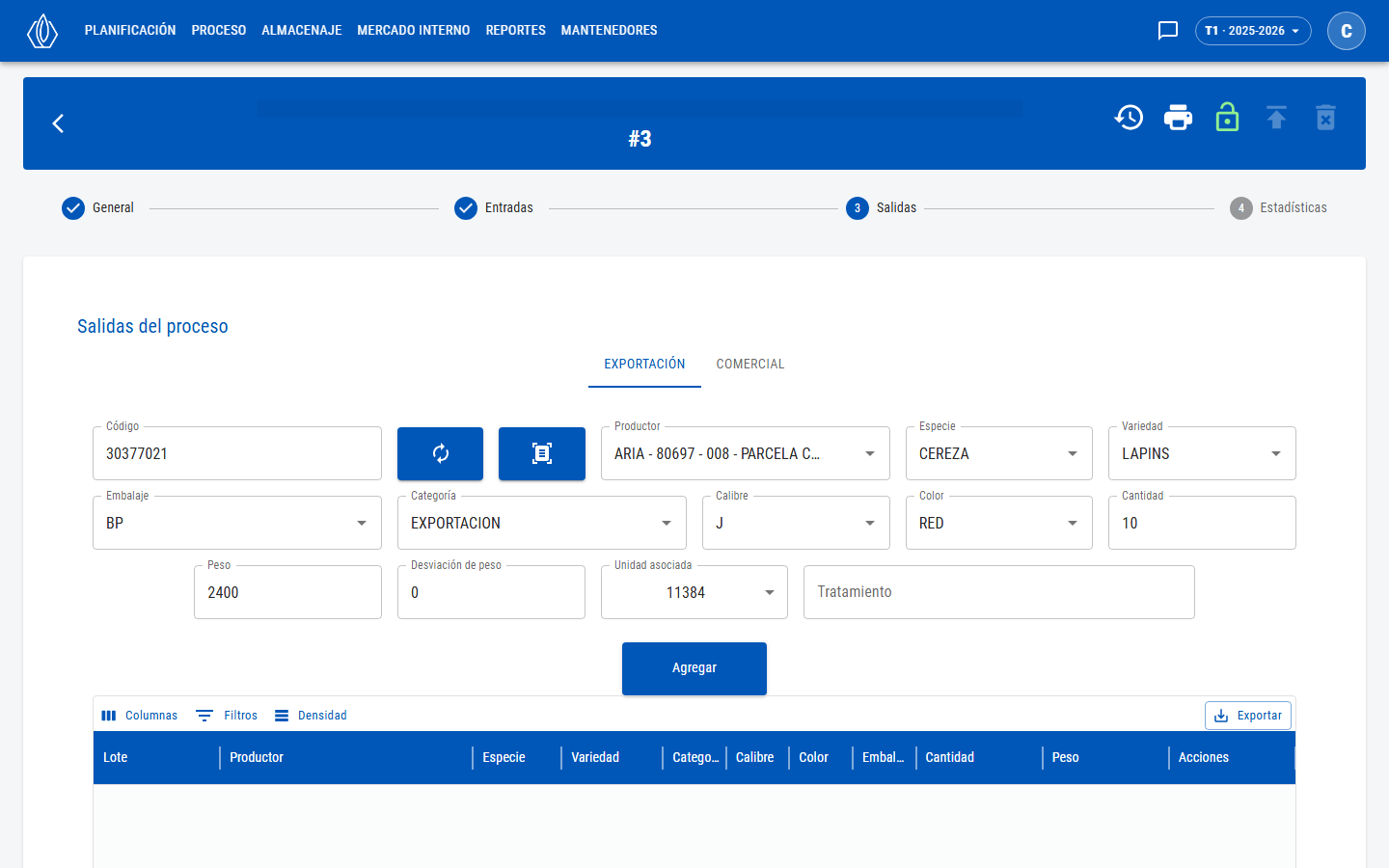Viewport: 1389px width, 868px height.
Task: Go to the Entradas step
Action: tap(494, 208)
